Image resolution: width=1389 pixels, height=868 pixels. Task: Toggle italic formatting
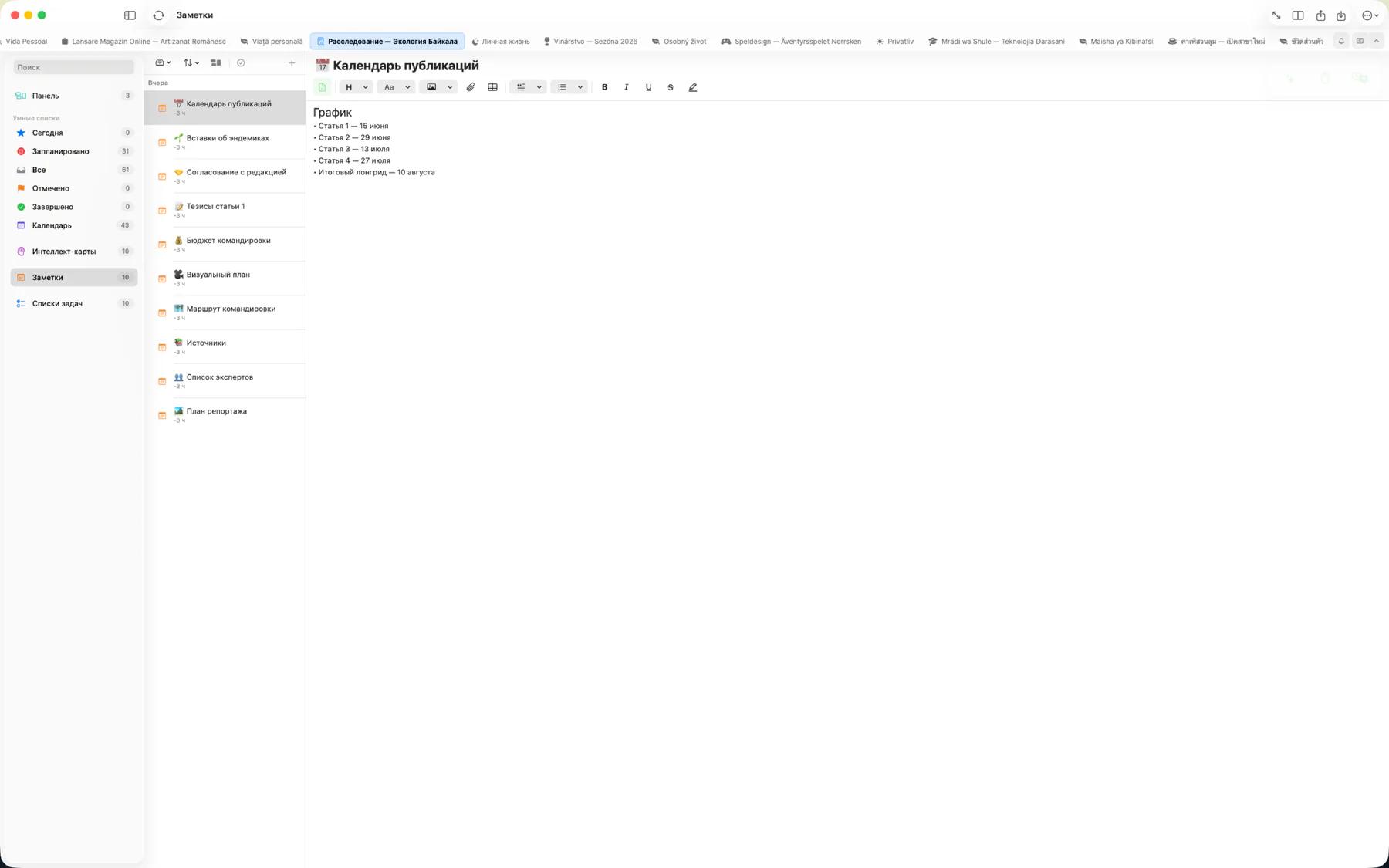tap(627, 87)
